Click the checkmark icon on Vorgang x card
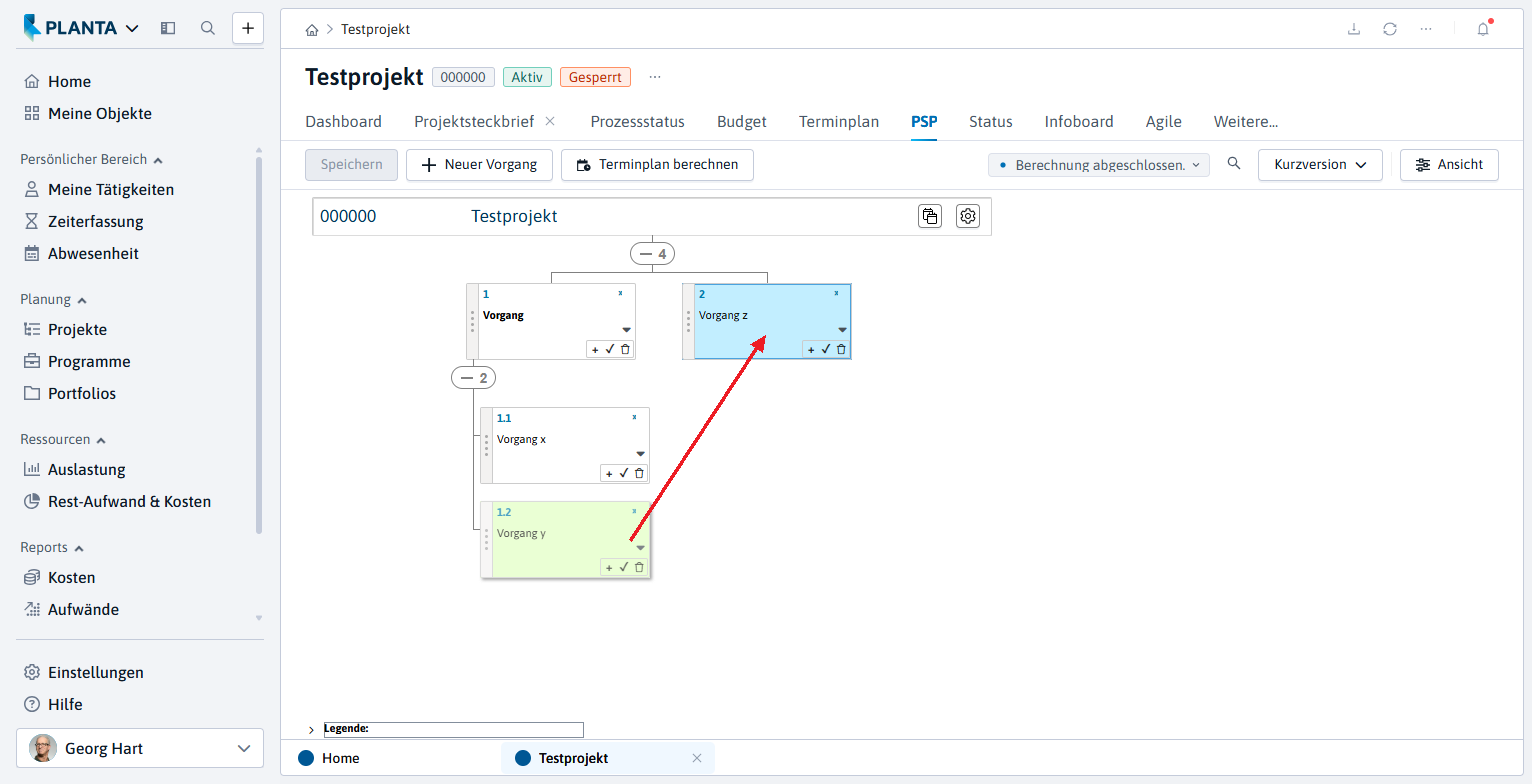Image resolution: width=1532 pixels, height=784 pixels. pos(624,473)
